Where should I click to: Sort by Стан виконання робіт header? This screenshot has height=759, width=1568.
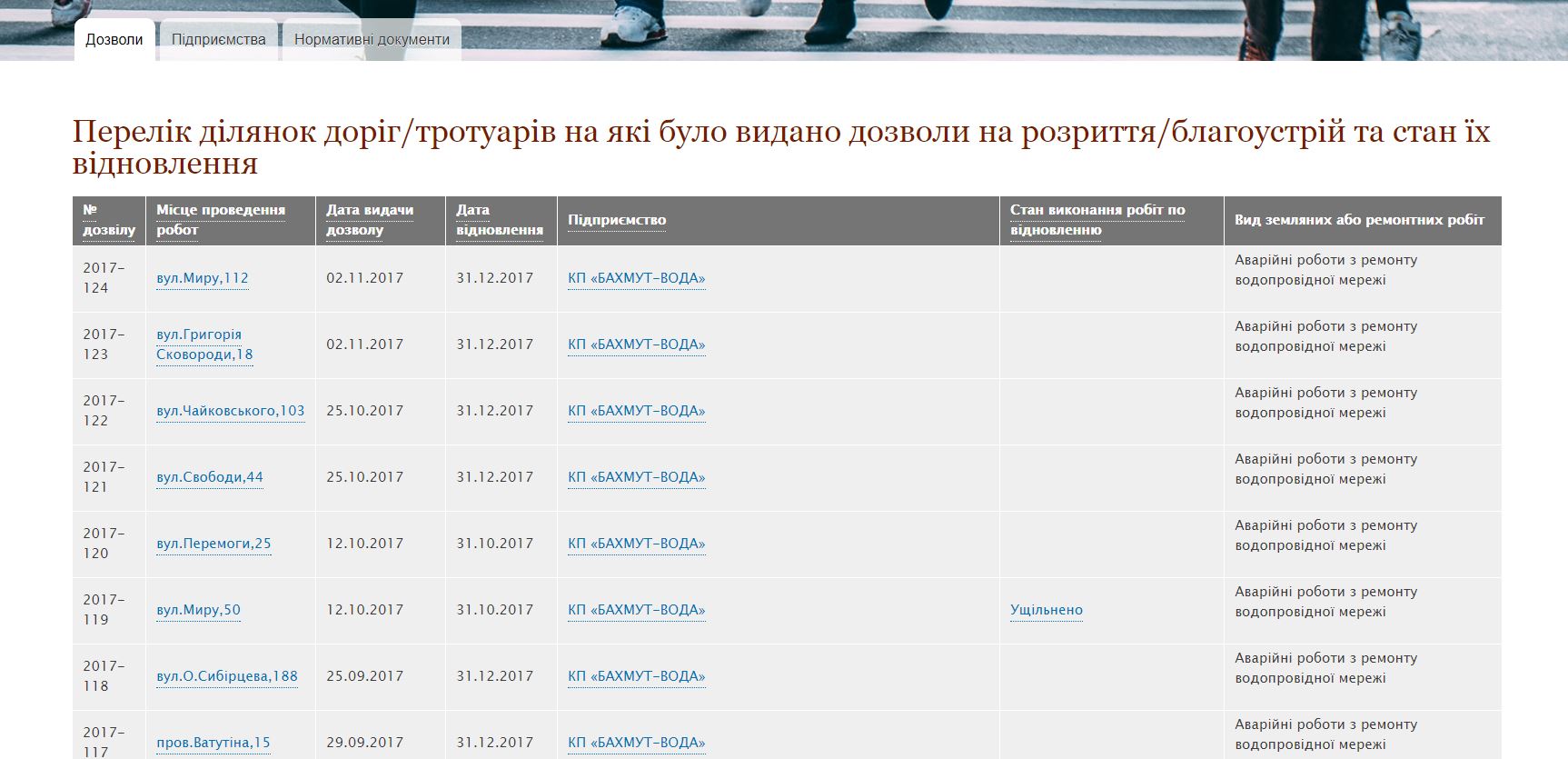(x=1097, y=220)
